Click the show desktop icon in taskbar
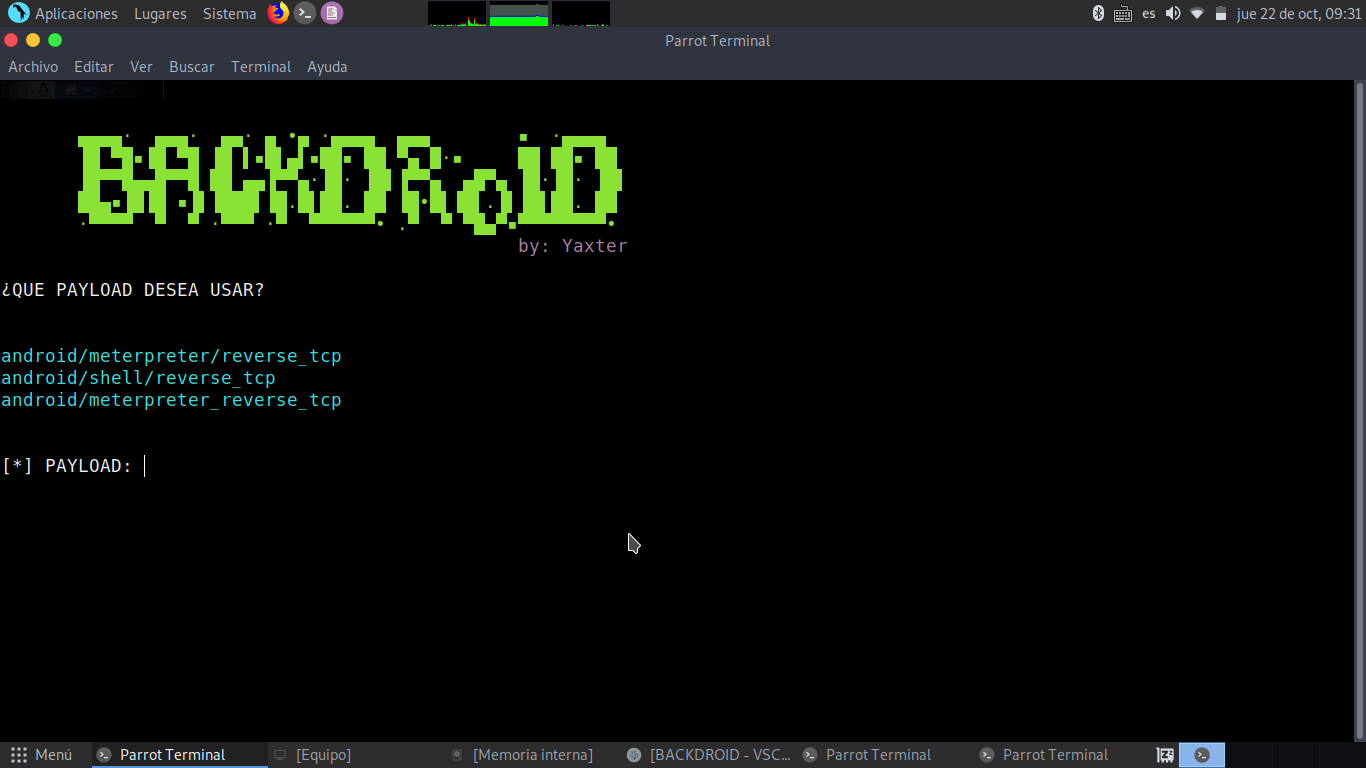Screen dimensions: 1366x768 click(x=1165, y=755)
